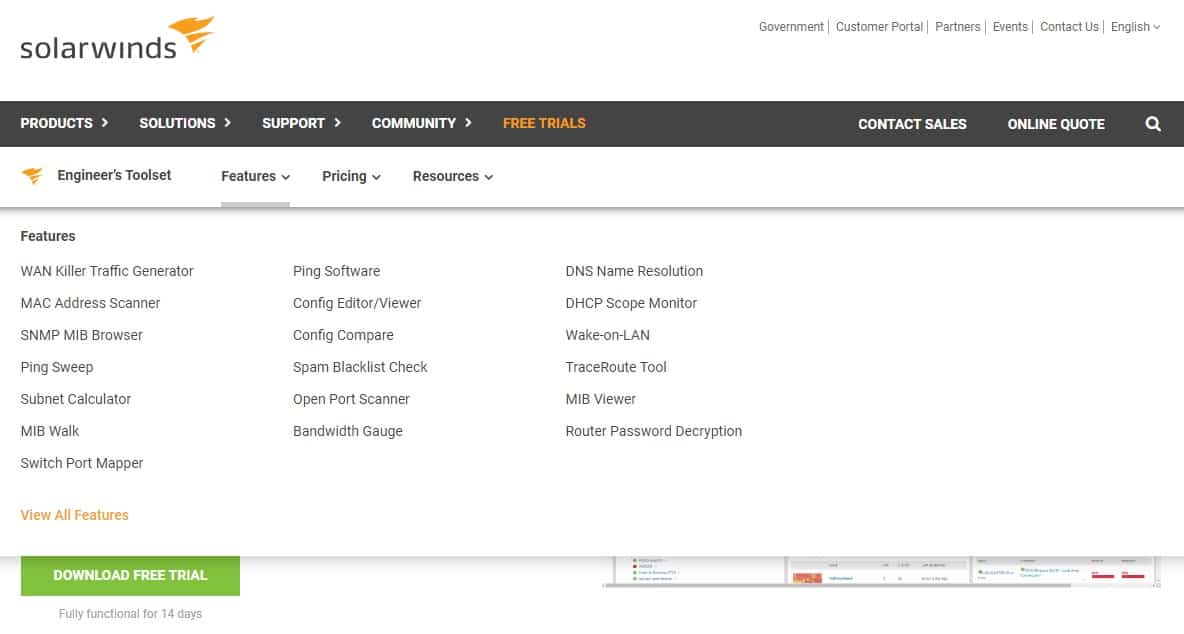The image size is (1184, 634).
Task: Select Open Port Scanner
Action: click(351, 399)
